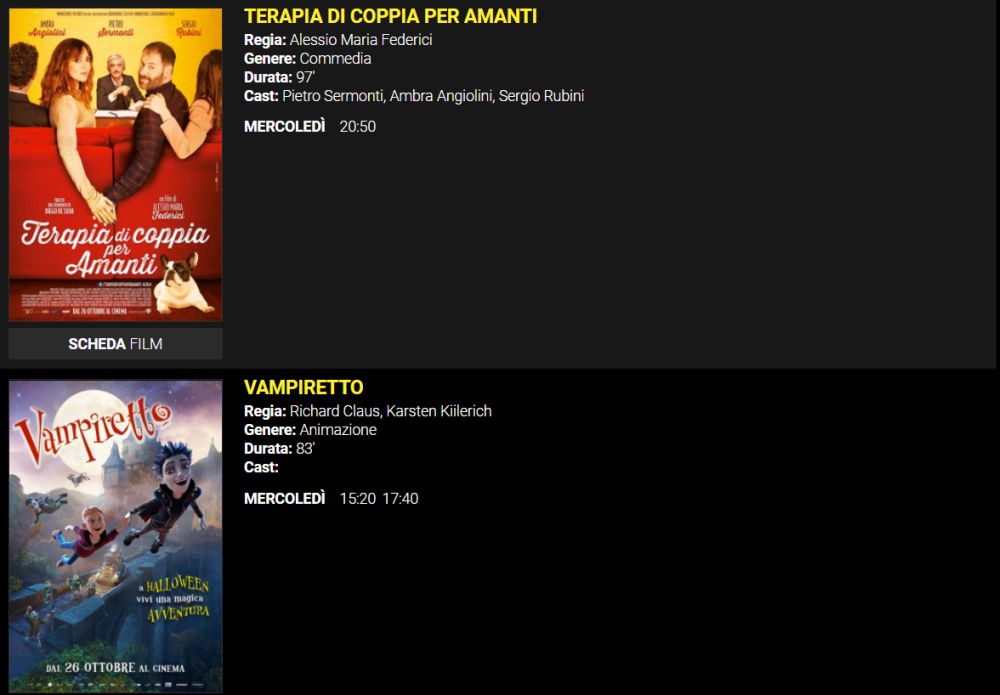The width and height of the screenshot is (1000, 695).
Task: Open the VAMPIRETTO title link
Action: pos(304,388)
